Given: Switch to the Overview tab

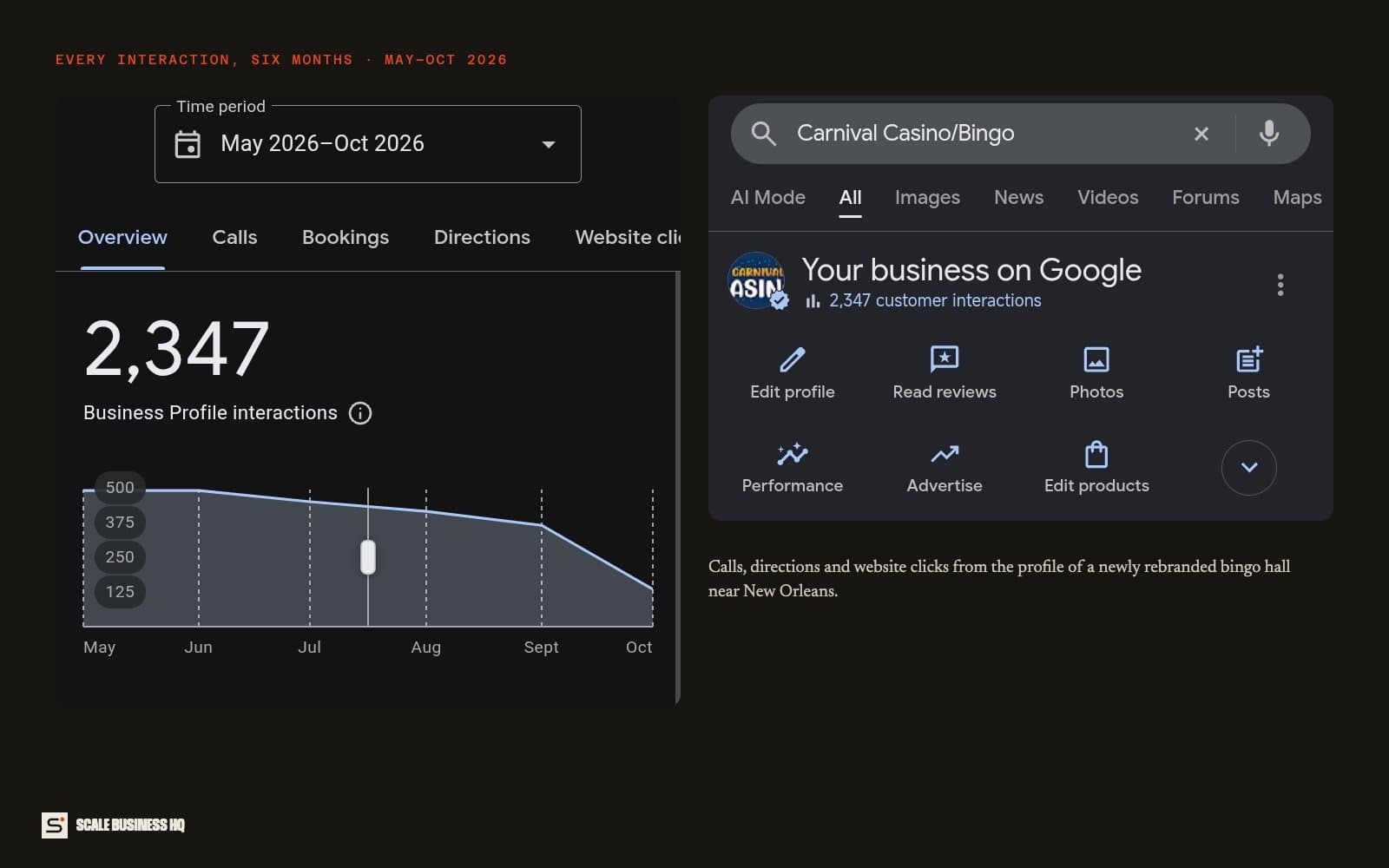Looking at the screenshot, I should point(122,237).
